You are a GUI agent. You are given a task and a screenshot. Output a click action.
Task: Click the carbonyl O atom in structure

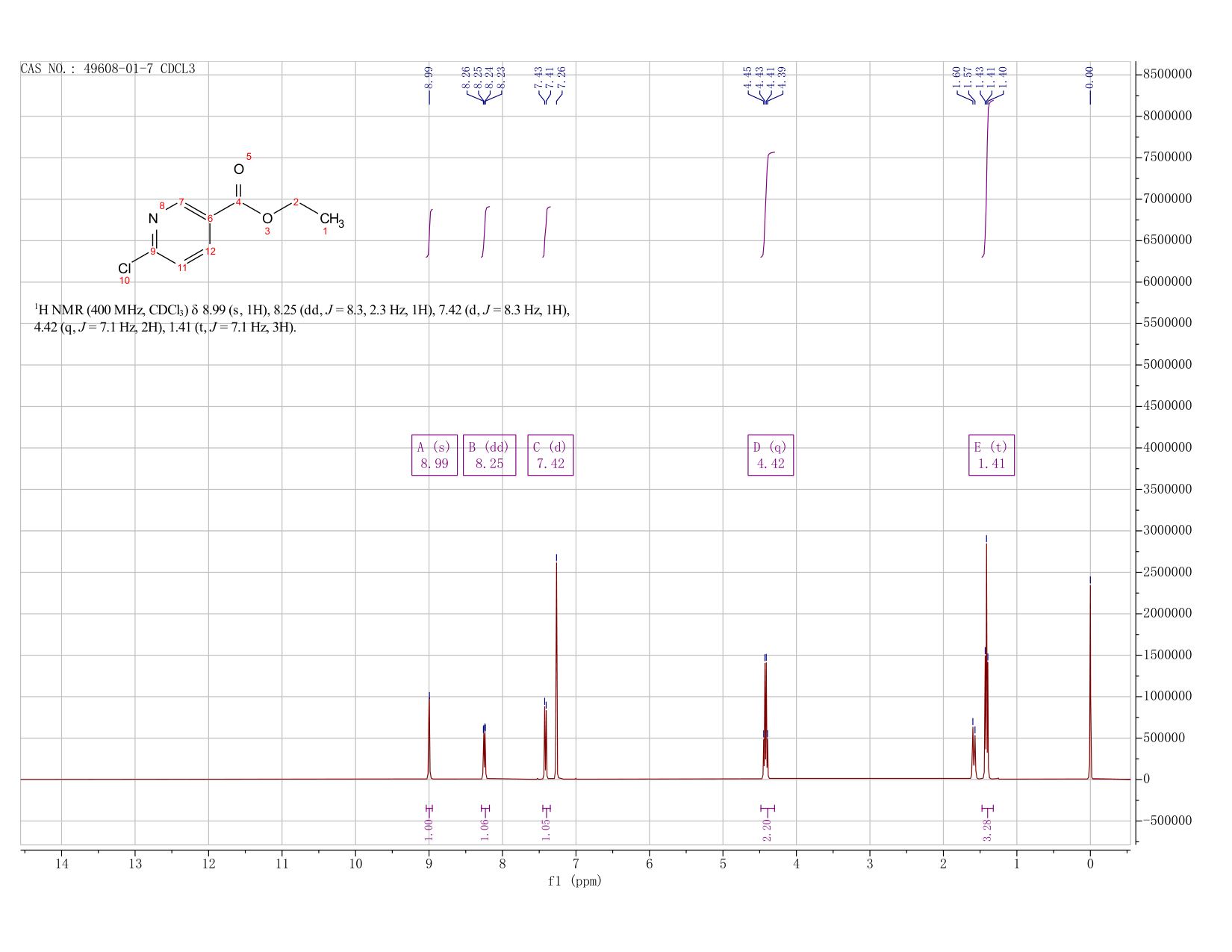(x=239, y=169)
